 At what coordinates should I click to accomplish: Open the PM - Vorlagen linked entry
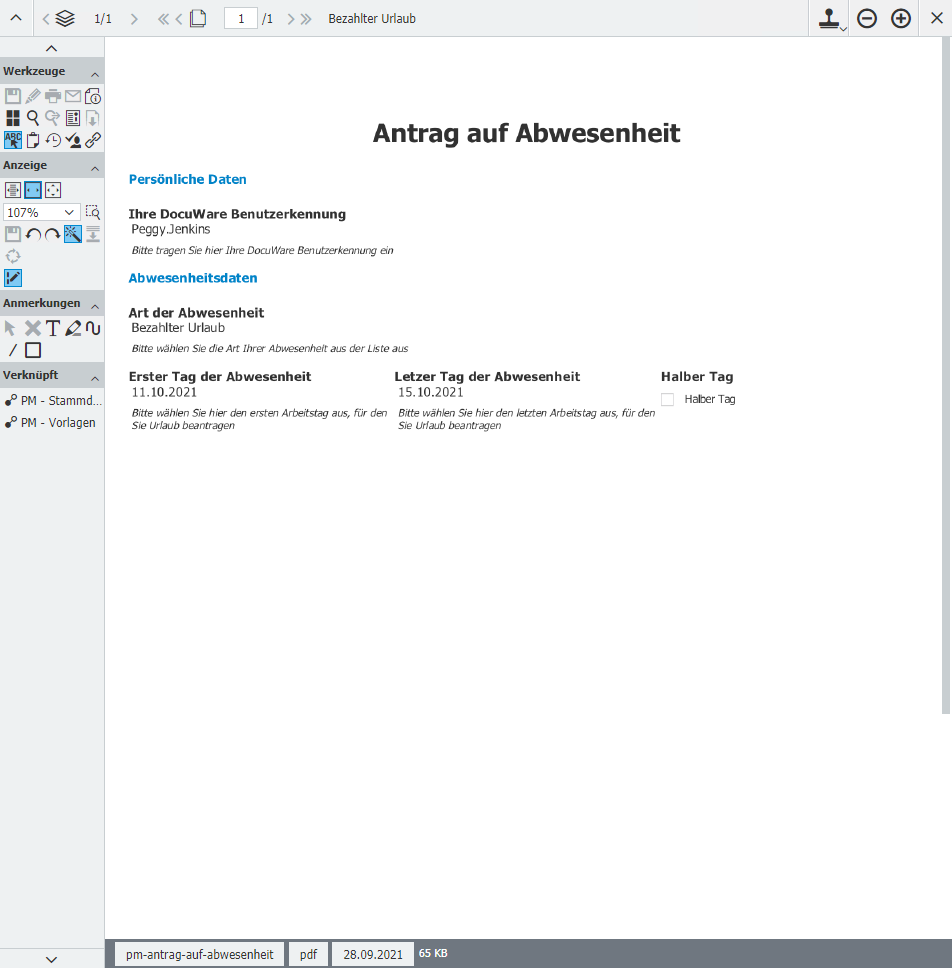tap(51, 422)
